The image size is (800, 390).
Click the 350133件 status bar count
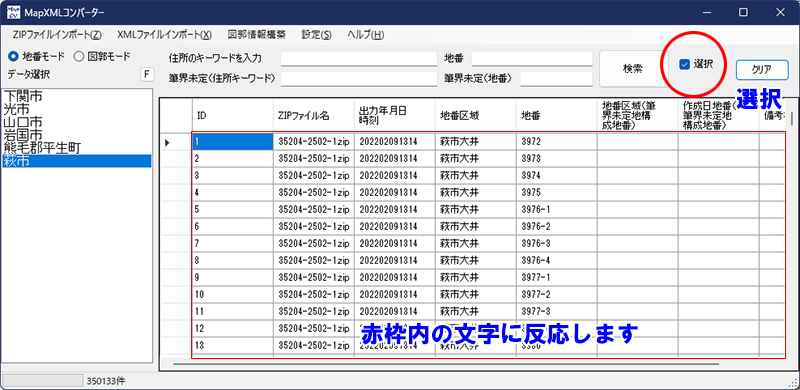(x=106, y=381)
